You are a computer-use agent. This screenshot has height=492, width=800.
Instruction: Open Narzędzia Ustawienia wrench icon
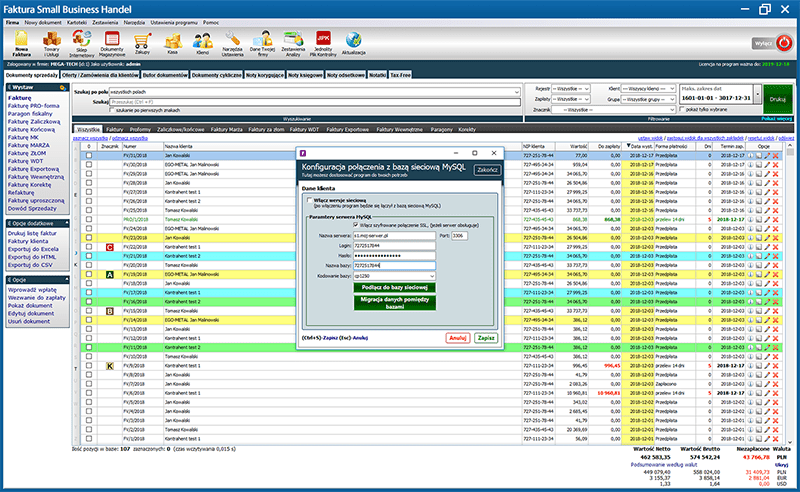(x=233, y=43)
